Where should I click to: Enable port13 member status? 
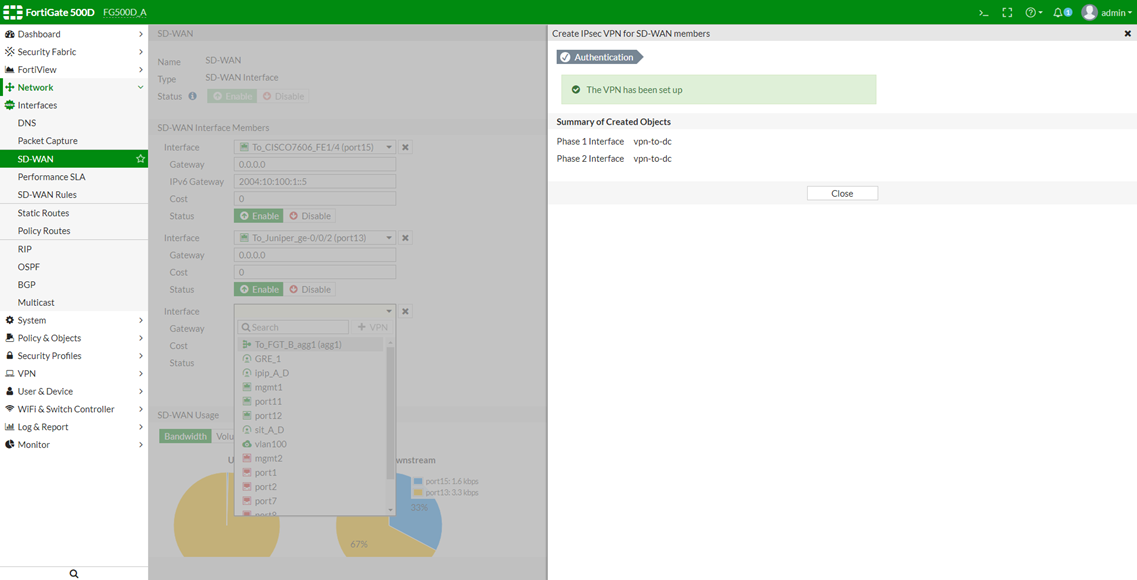tap(259, 289)
